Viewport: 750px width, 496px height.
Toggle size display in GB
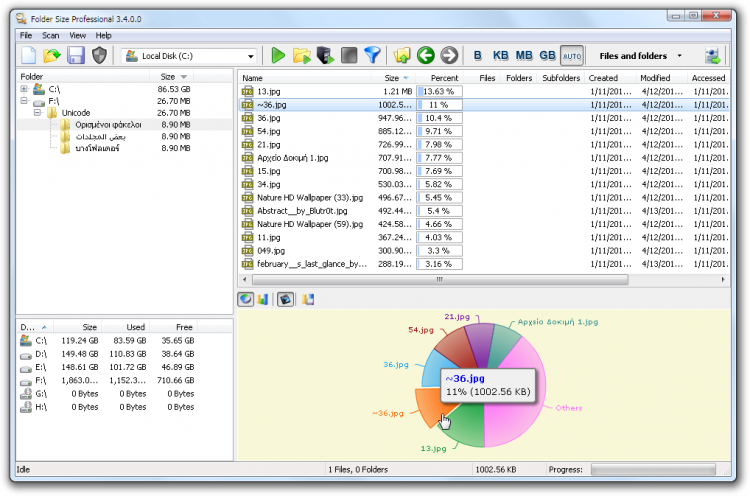coord(548,56)
